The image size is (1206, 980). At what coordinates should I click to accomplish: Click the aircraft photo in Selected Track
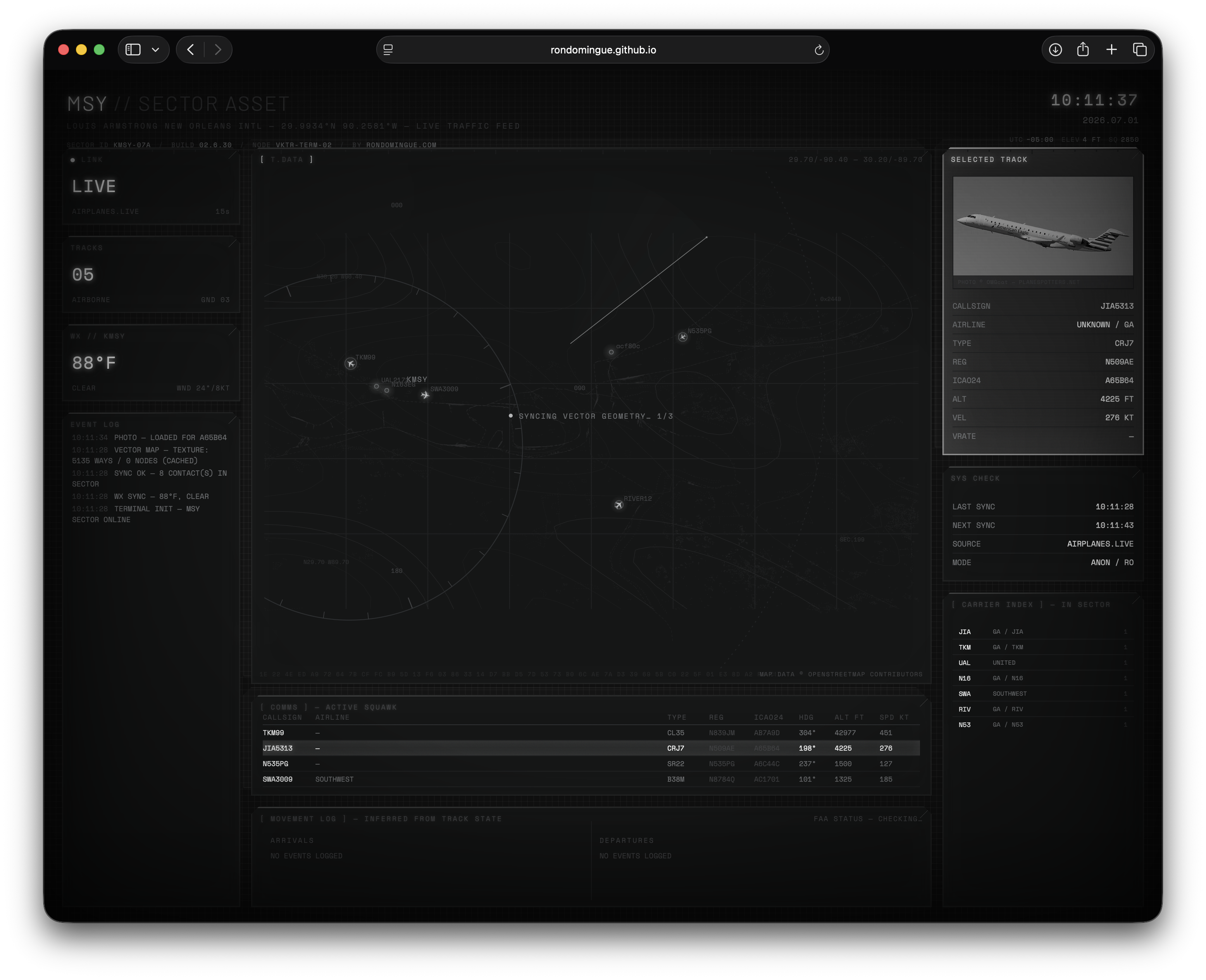[x=1043, y=226]
